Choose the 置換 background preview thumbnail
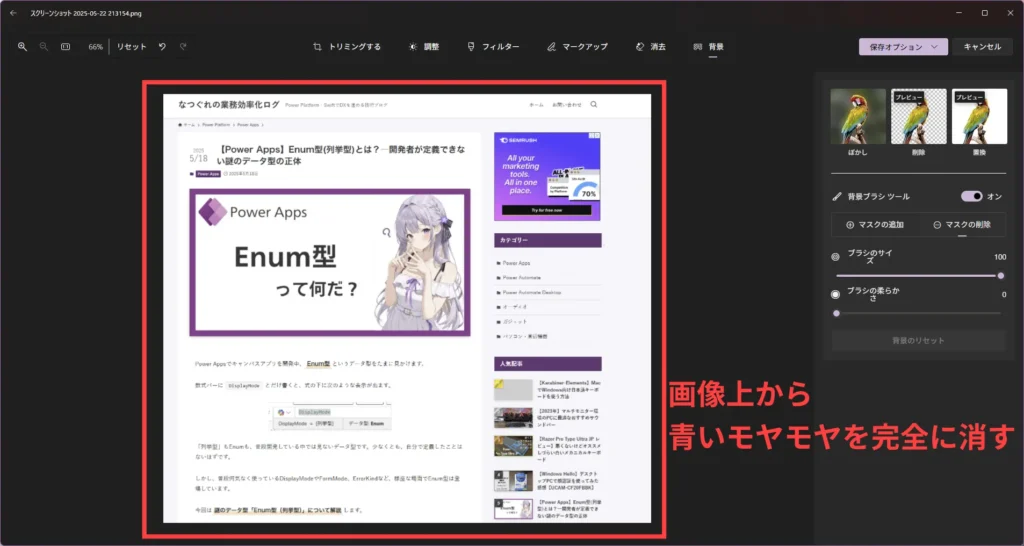The image size is (1024, 546). [x=980, y=116]
